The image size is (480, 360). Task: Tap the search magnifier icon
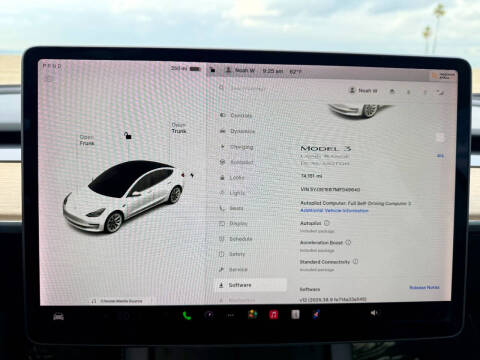click(222, 88)
